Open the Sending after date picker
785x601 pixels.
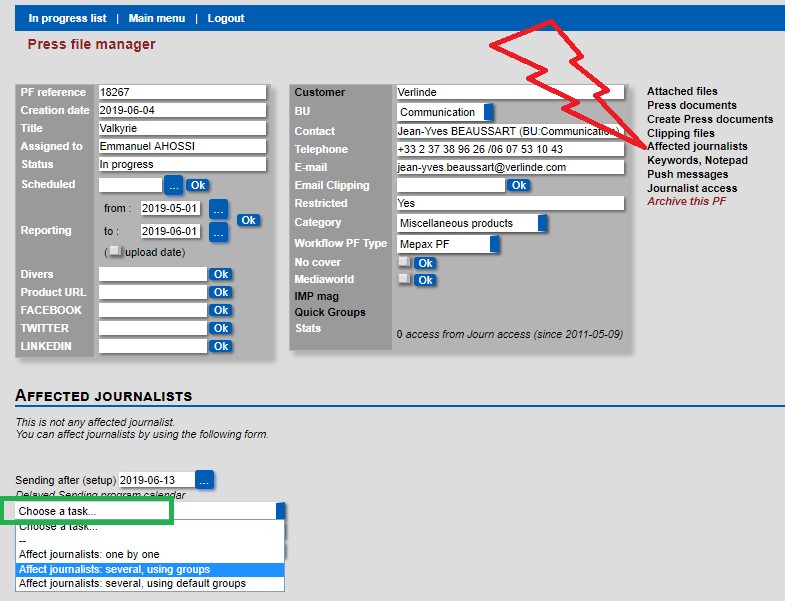tap(204, 480)
